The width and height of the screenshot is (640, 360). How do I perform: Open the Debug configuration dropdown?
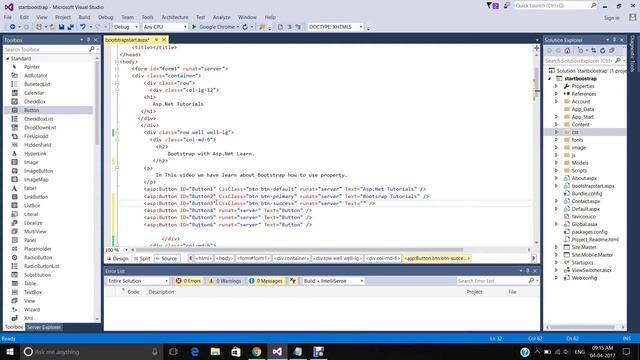click(126, 27)
